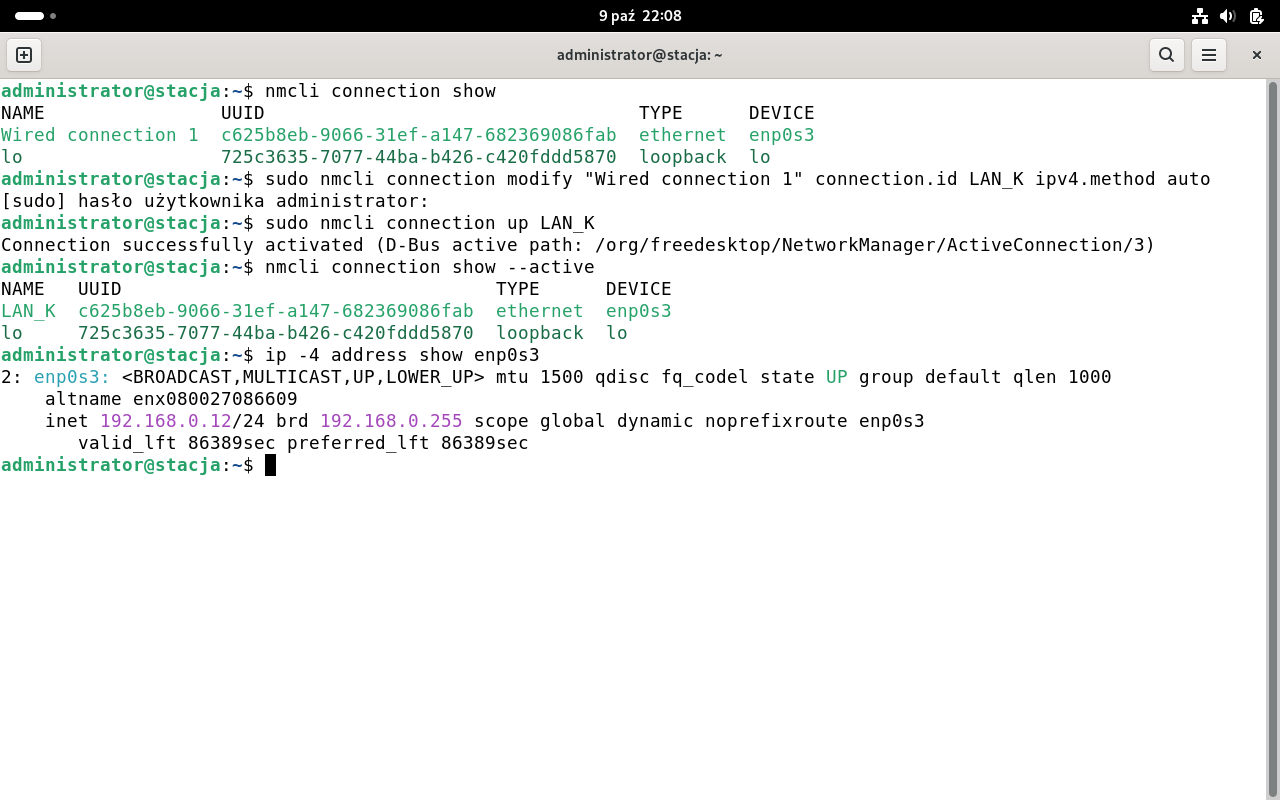Open the clock showing 9 paź 22:08
1280x800 pixels.
[x=640, y=16]
